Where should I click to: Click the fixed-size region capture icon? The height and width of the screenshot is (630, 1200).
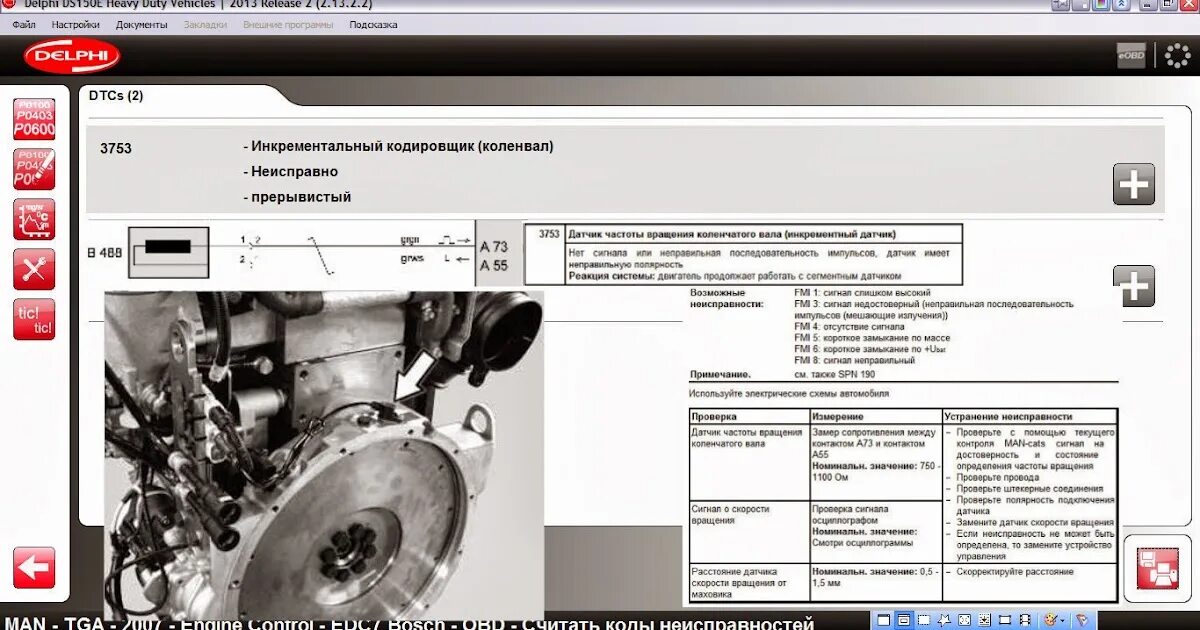click(x=1005, y=620)
